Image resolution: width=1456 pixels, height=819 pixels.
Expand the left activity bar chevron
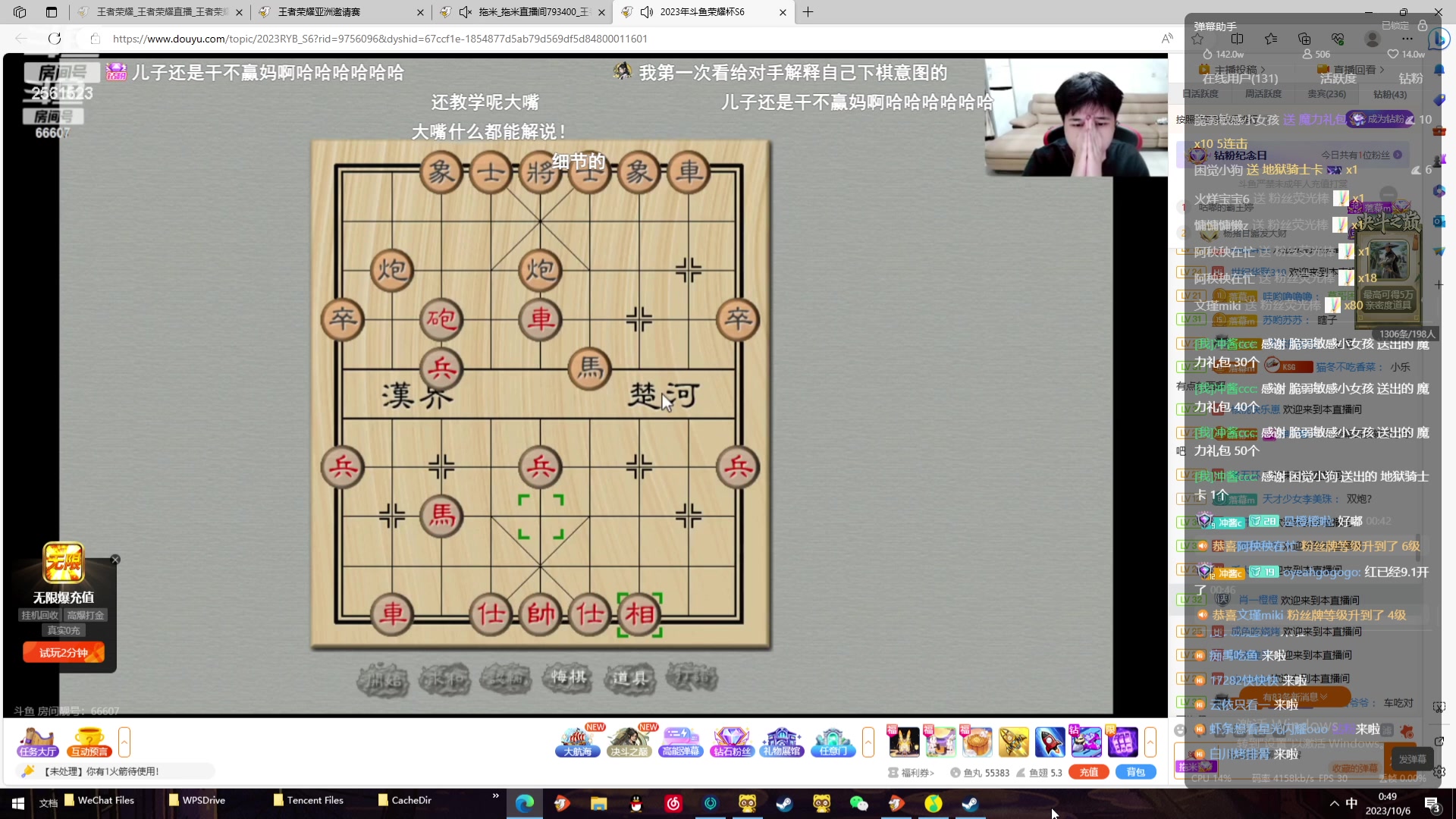tap(124, 742)
